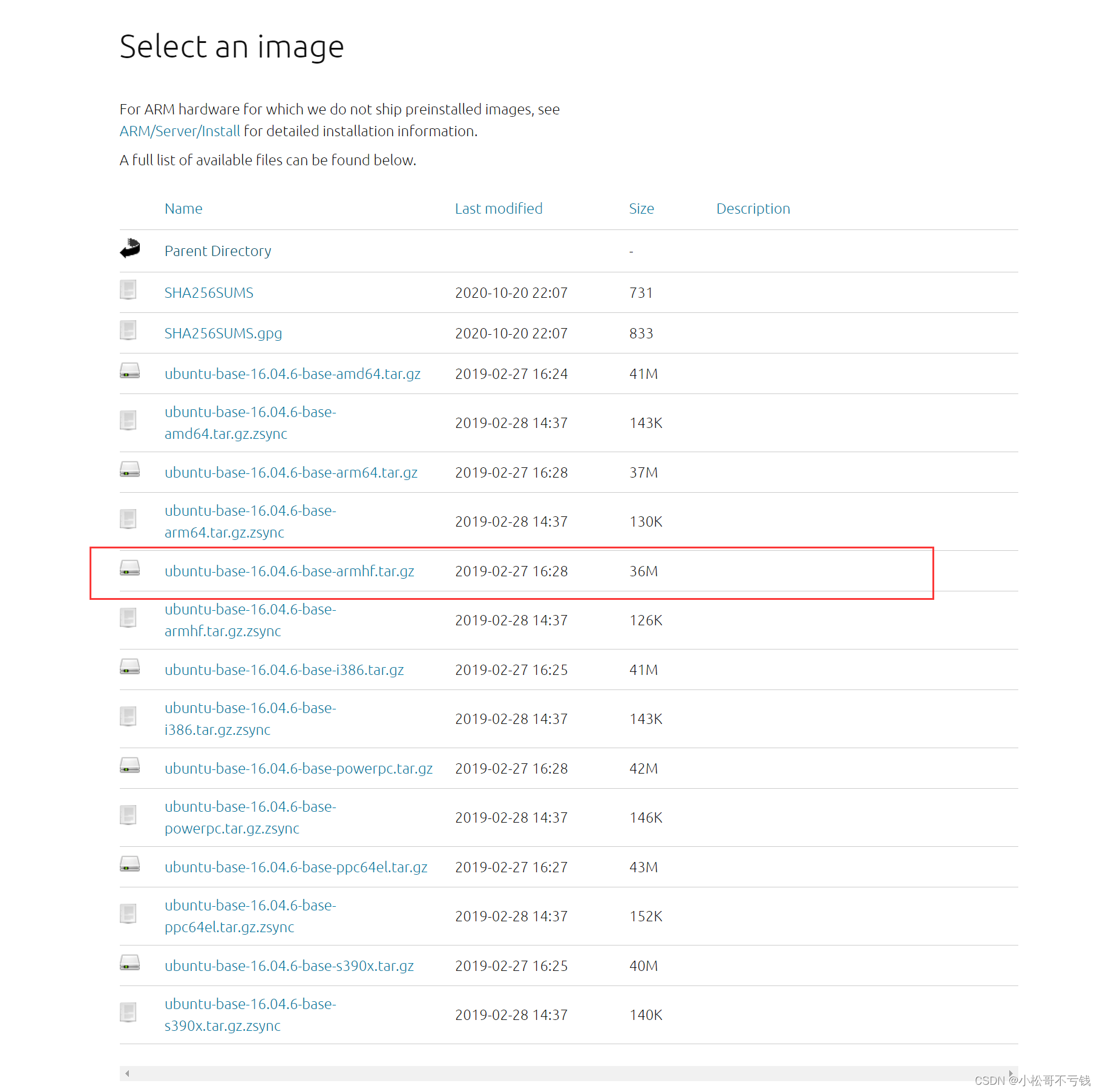Click the disk icon for amd64.tar.gz

(x=129, y=371)
